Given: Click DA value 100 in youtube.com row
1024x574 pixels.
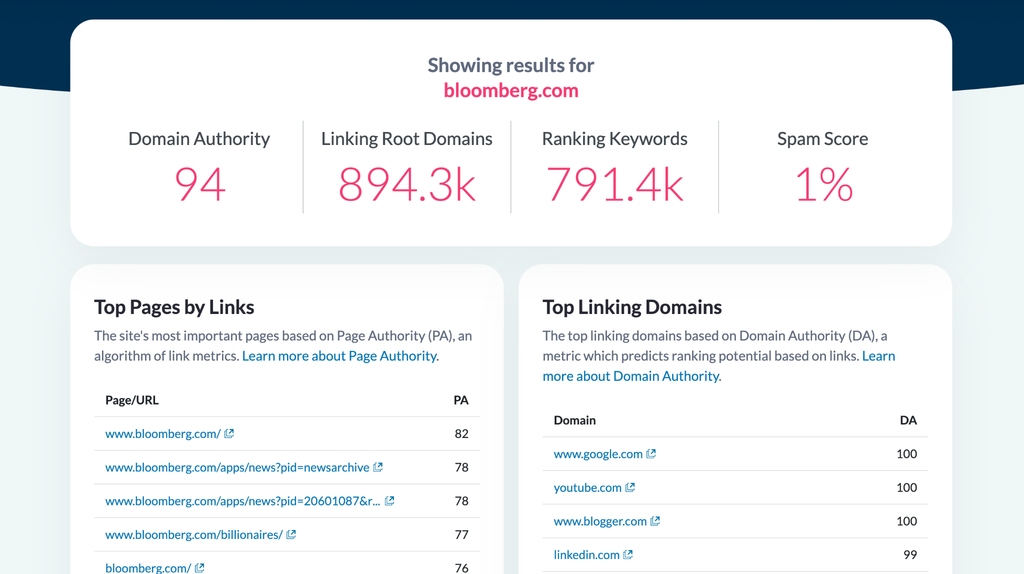Looking at the screenshot, I should point(906,487).
